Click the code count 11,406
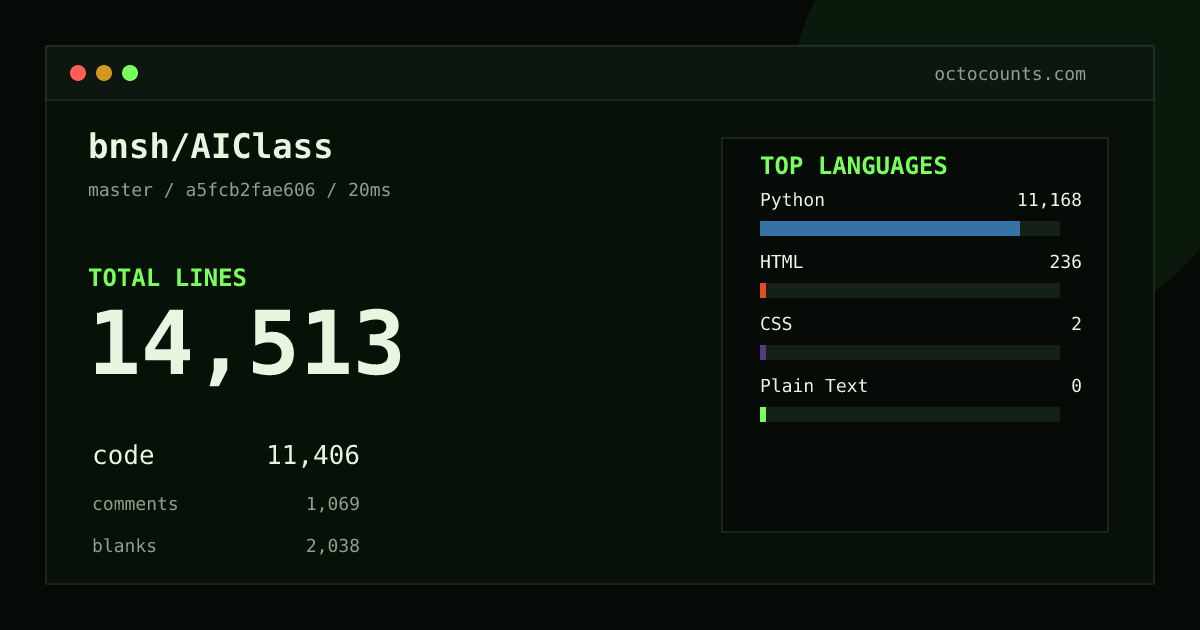The height and width of the screenshot is (630, 1200). pos(313,456)
